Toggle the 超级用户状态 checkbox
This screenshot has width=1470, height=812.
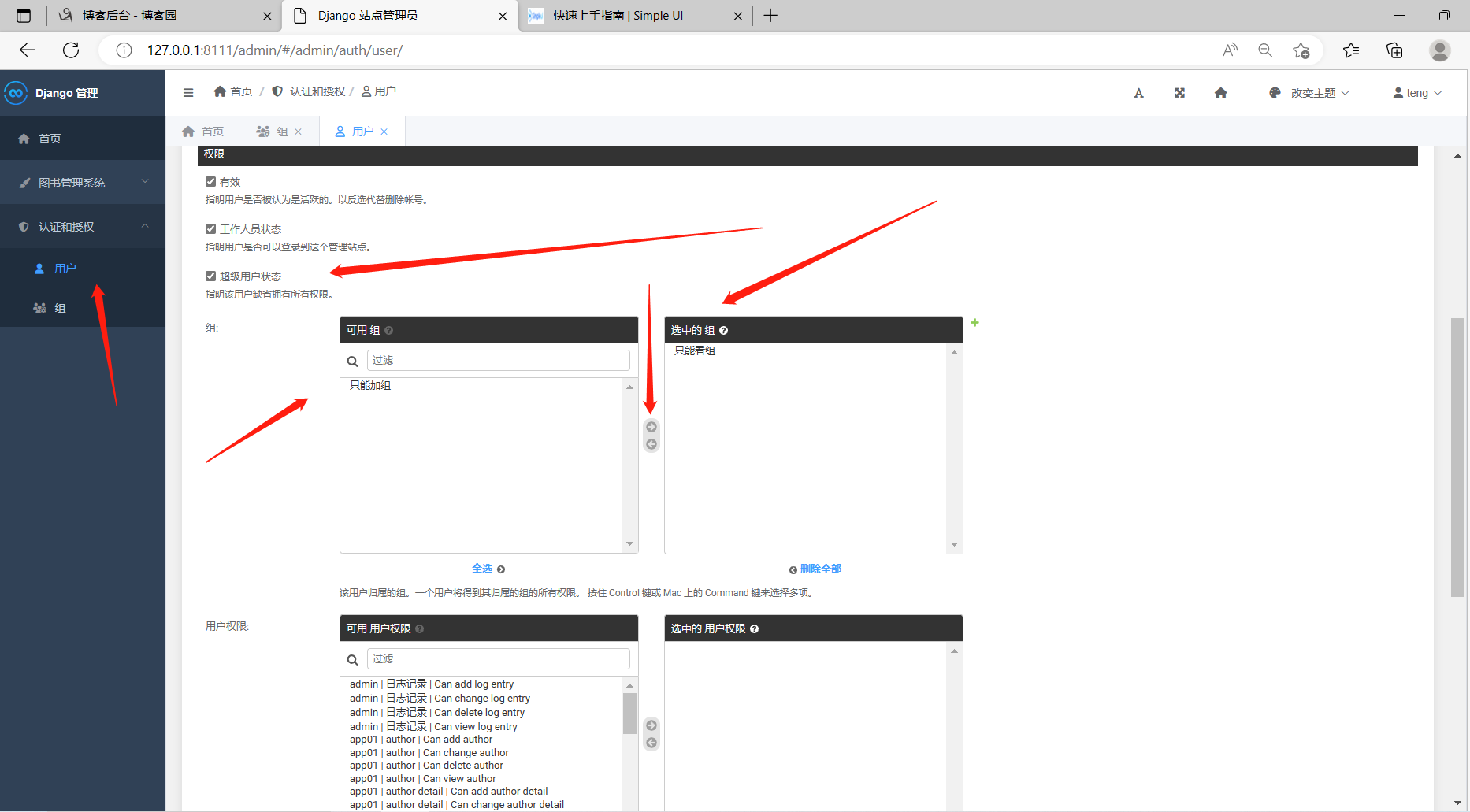pos(210,276)
